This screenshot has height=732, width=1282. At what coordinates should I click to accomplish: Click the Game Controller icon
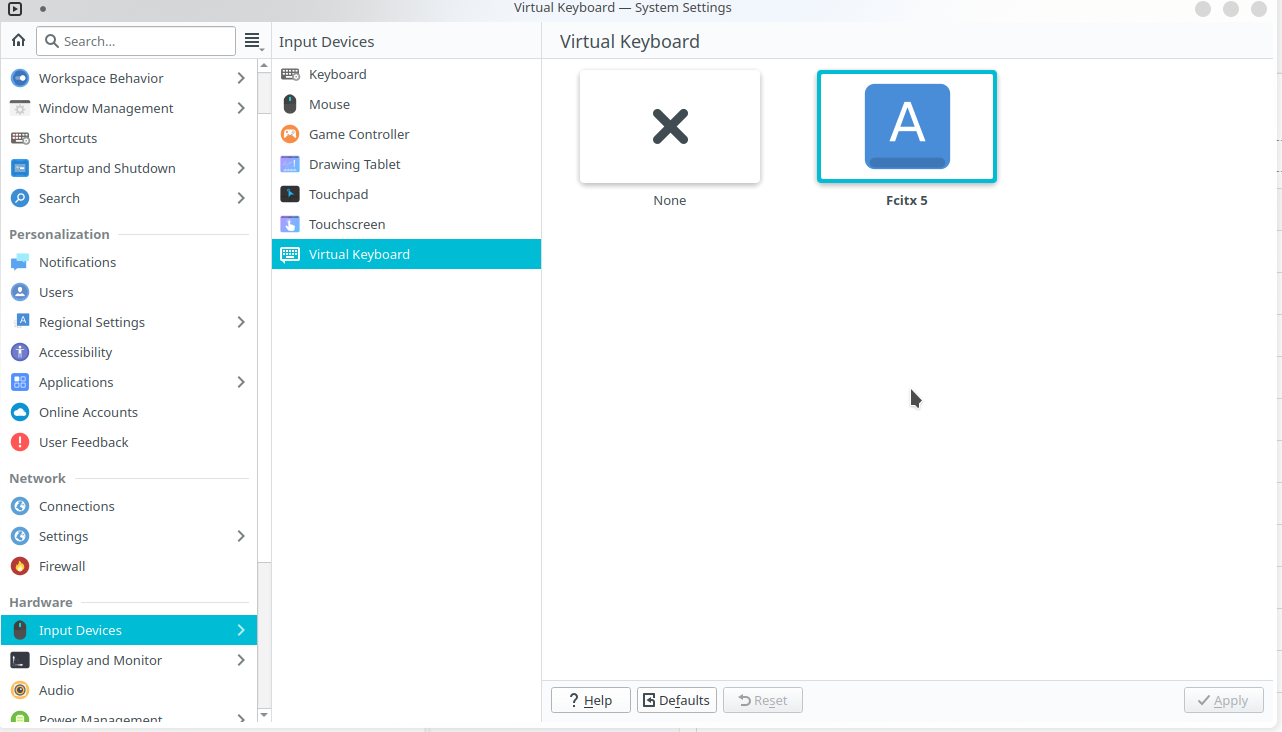[290, 134]
